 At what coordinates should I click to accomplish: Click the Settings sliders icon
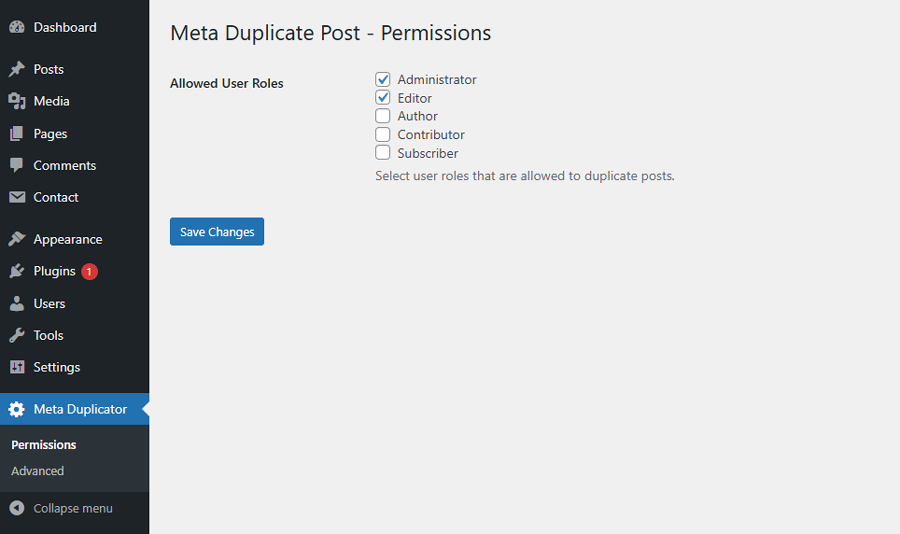tap(17, 367)
